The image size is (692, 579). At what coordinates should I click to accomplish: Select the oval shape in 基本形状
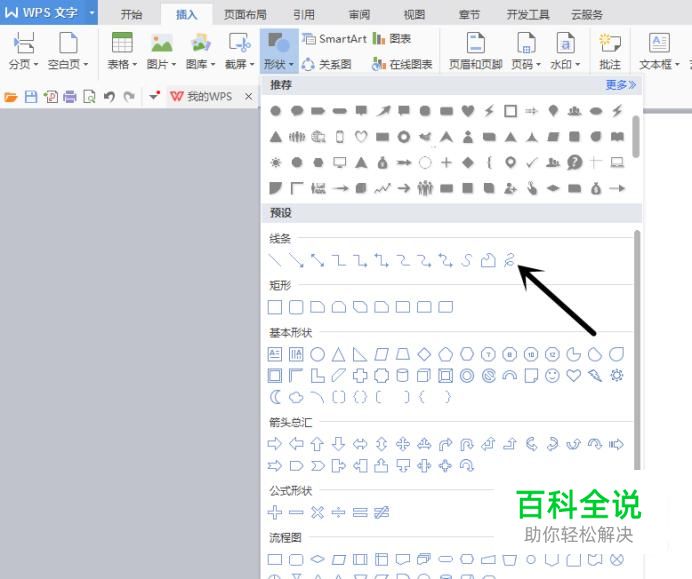pos(317,354)
